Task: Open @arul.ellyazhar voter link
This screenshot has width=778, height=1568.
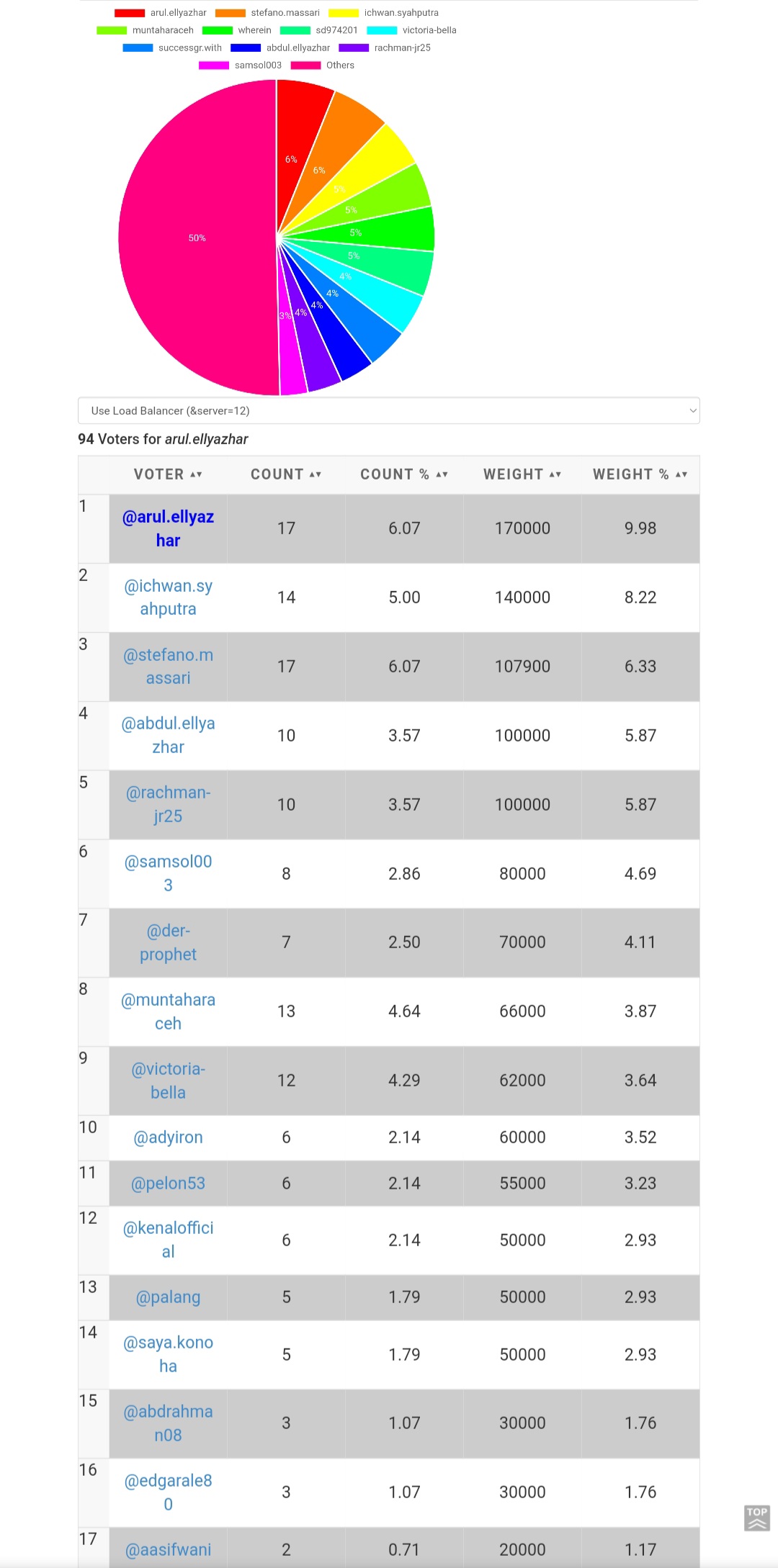Action: click(168, 528)
